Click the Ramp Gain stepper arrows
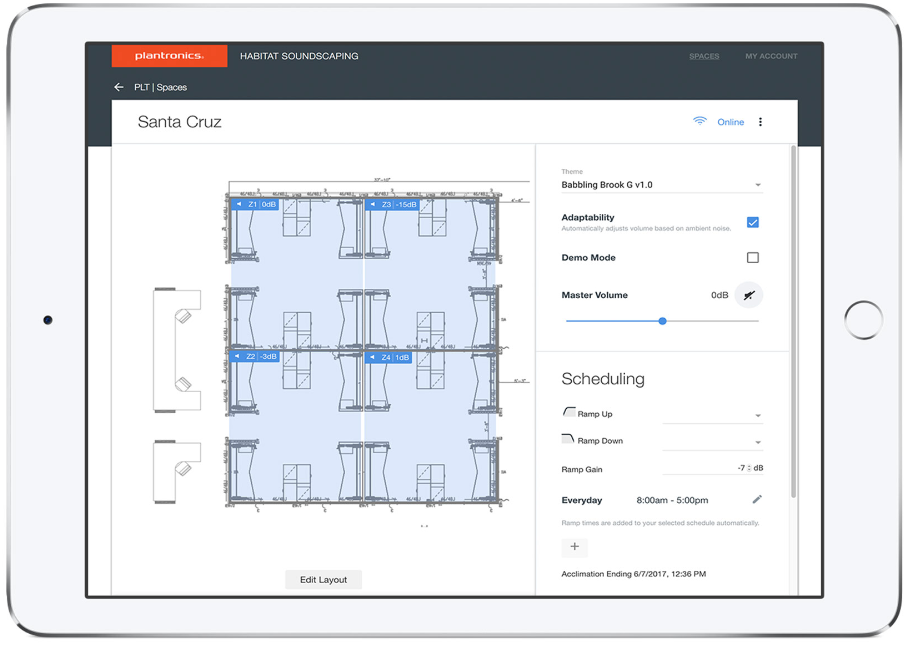 [749, 468]
